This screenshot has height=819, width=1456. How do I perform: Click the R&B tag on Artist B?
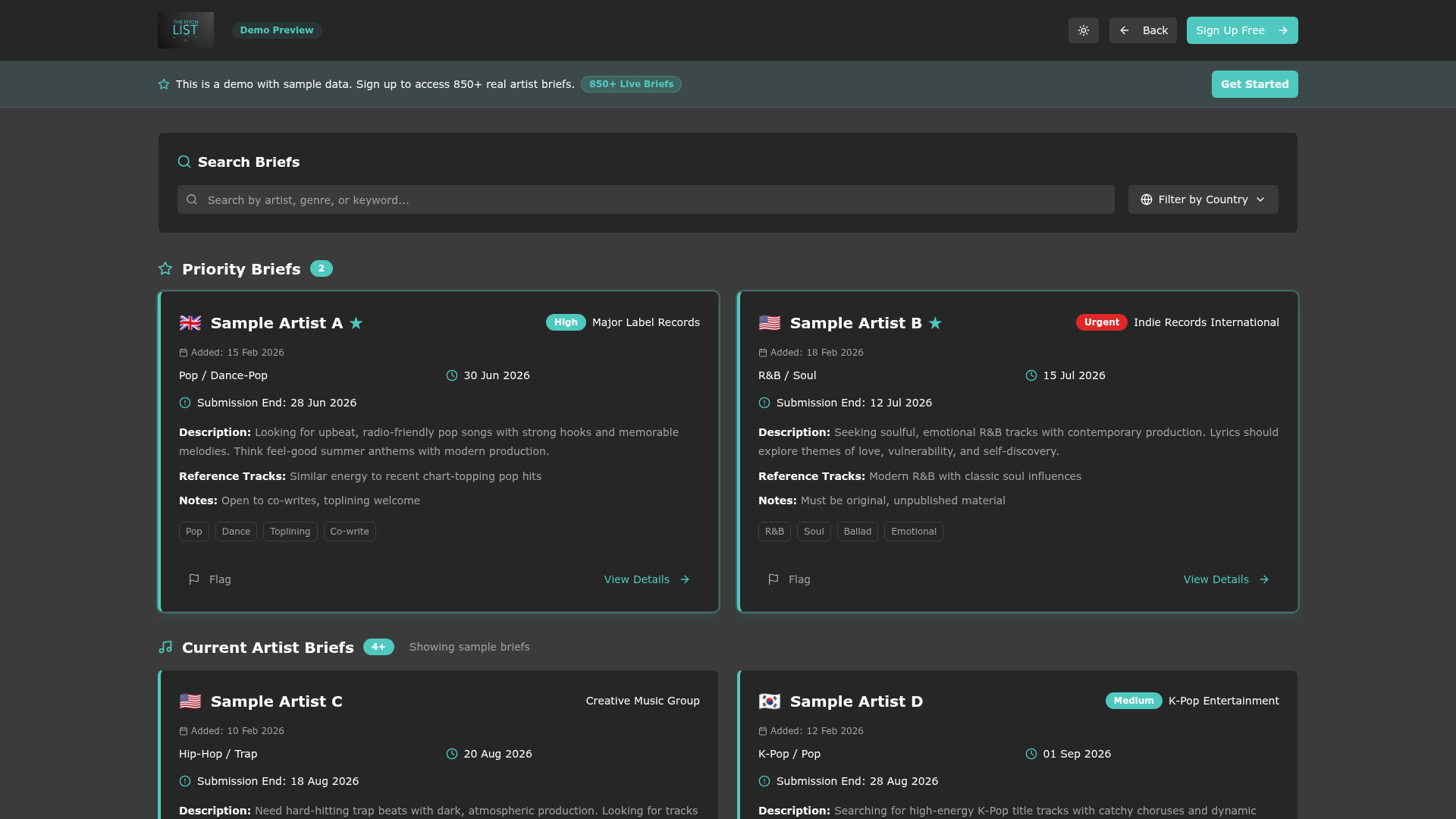coord(774,532)
